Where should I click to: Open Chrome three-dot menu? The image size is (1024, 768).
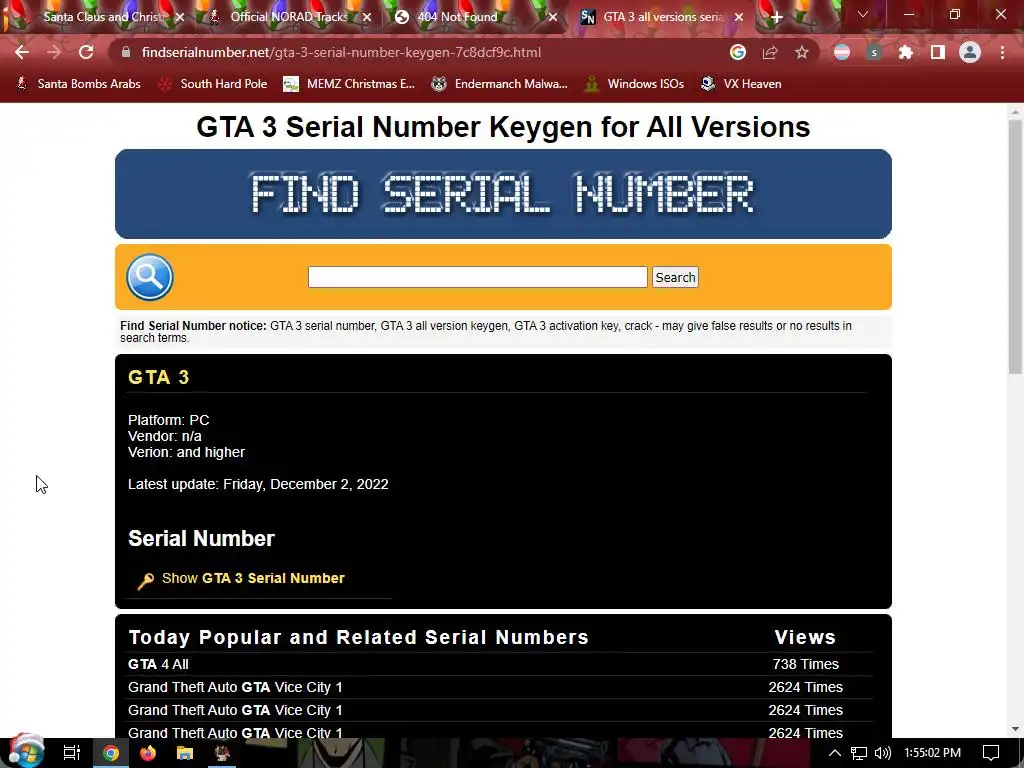click(1002, 52)
